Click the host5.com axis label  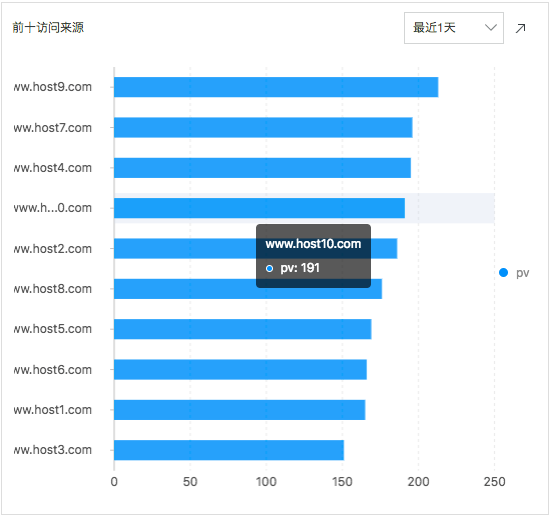pos(53,329)
